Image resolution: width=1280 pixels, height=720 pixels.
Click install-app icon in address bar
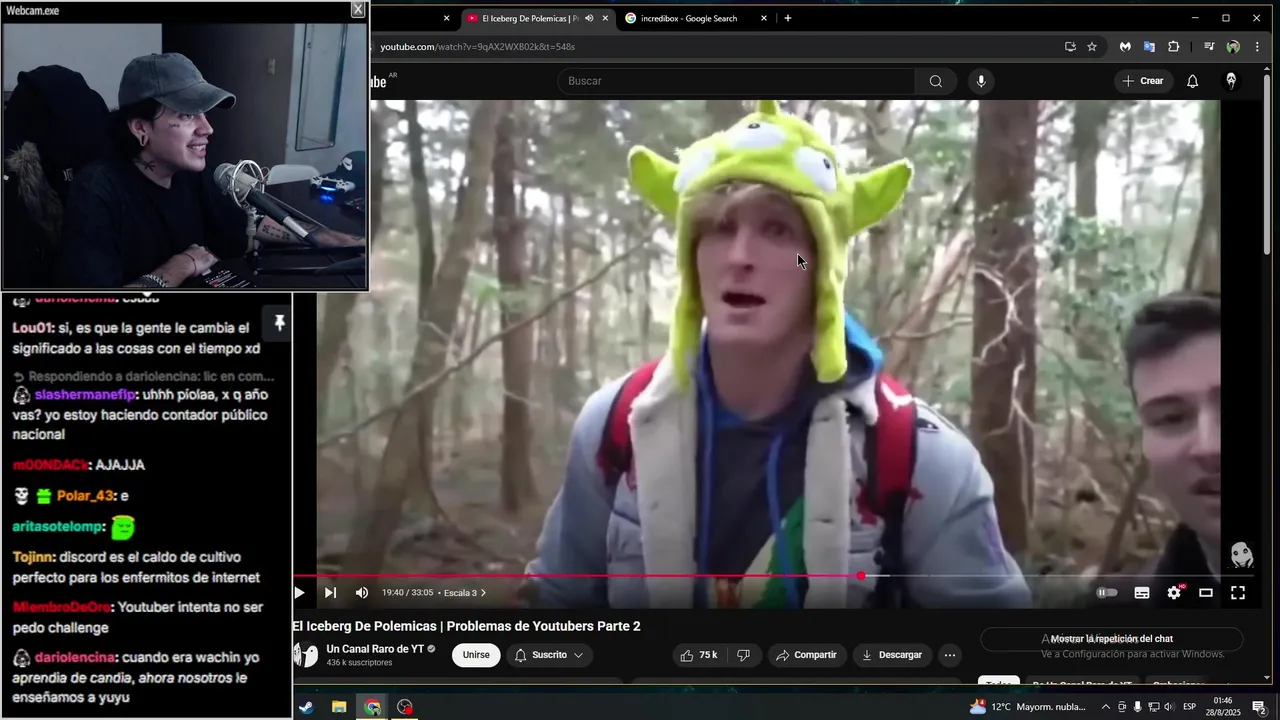click(x=1070, y=47)
